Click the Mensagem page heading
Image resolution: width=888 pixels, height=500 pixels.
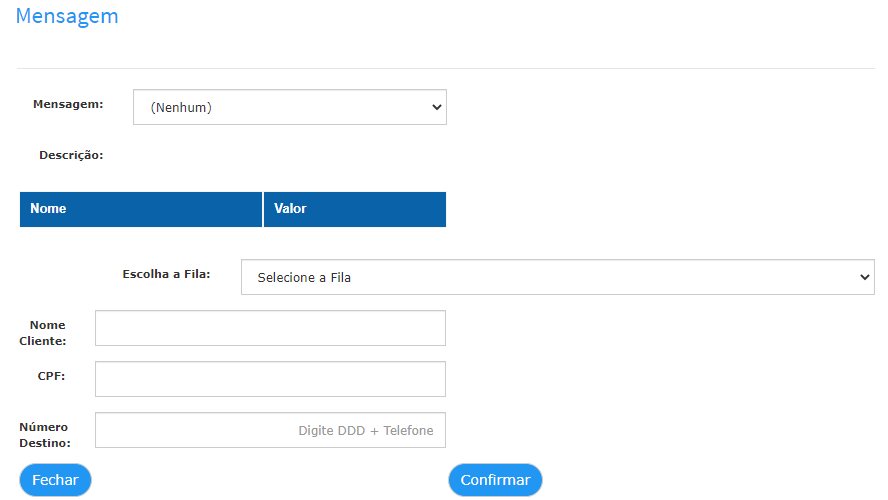[x=67, y=16]
